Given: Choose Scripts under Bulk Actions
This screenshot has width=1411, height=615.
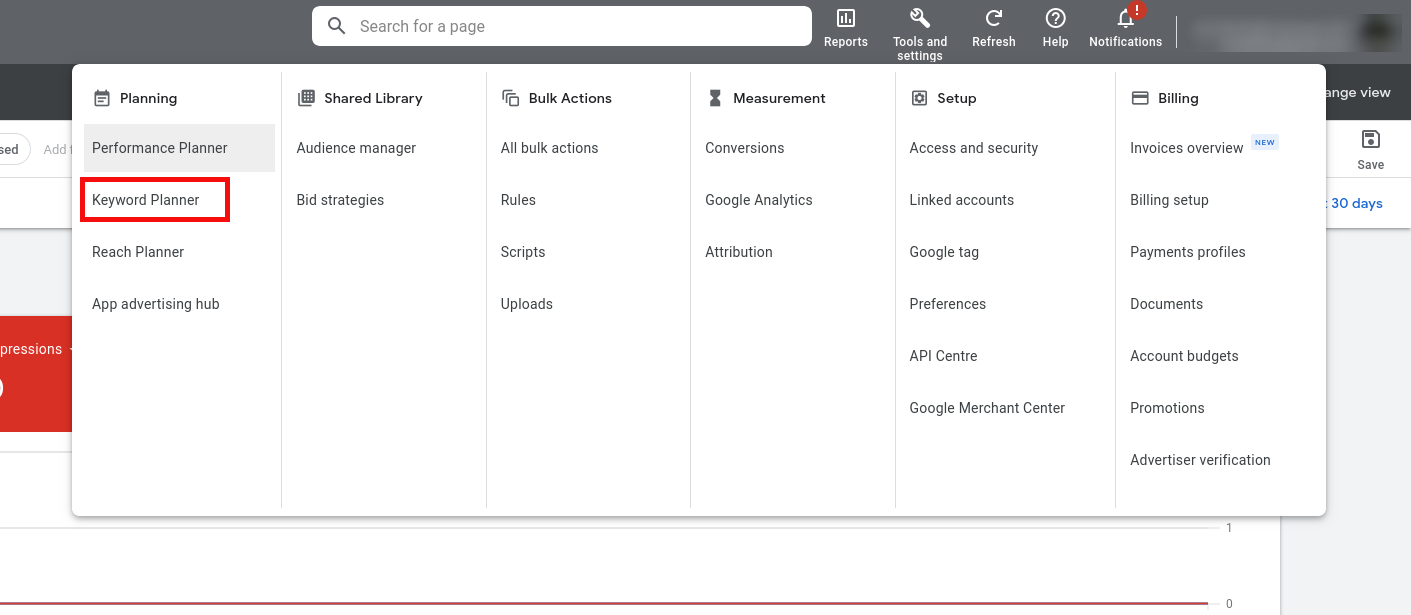Looking at the screenshot, I should point(523,252).
